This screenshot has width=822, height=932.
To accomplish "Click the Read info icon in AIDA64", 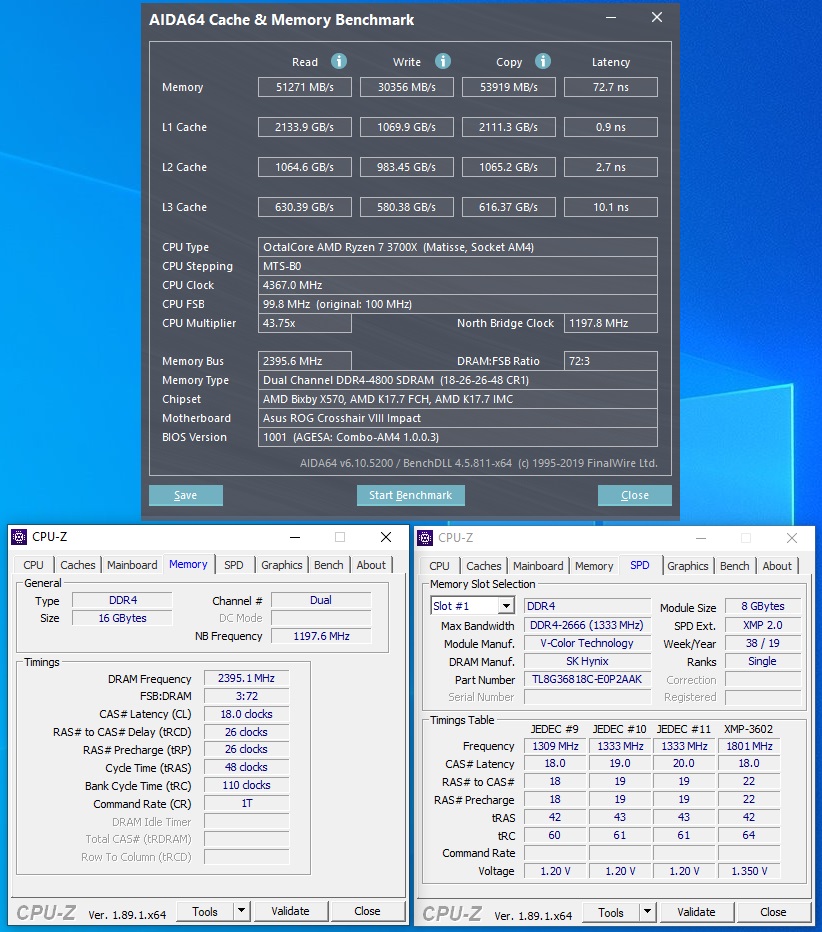I will pyautogui.click(x=339, y=61).
